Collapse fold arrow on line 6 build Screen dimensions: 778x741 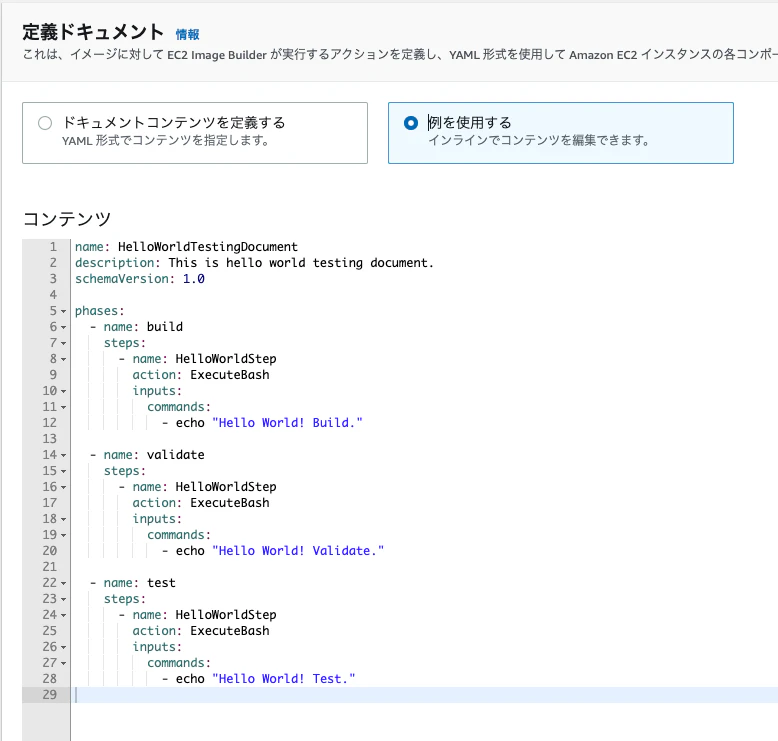pos(64,328)
